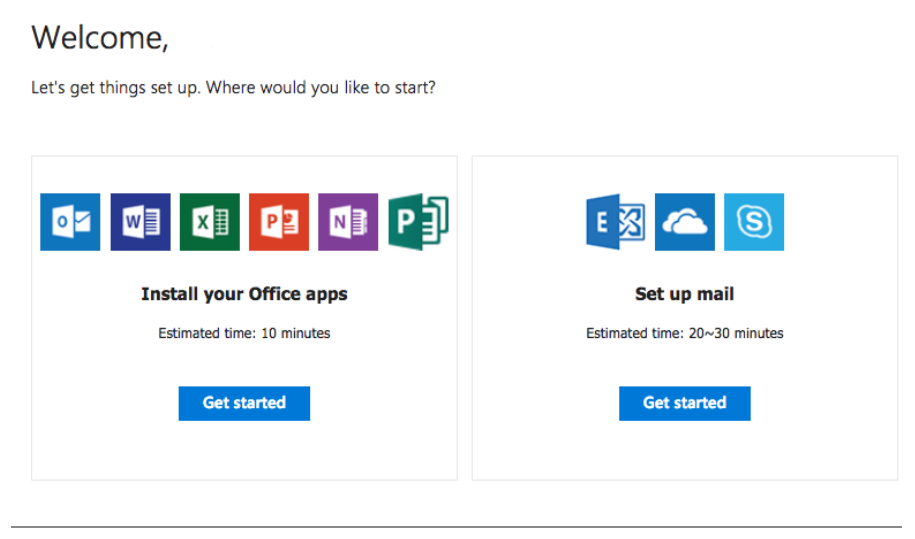Click the Skype icon
Viewport: 915px width, 539px height.
click(x=754, y=222)
